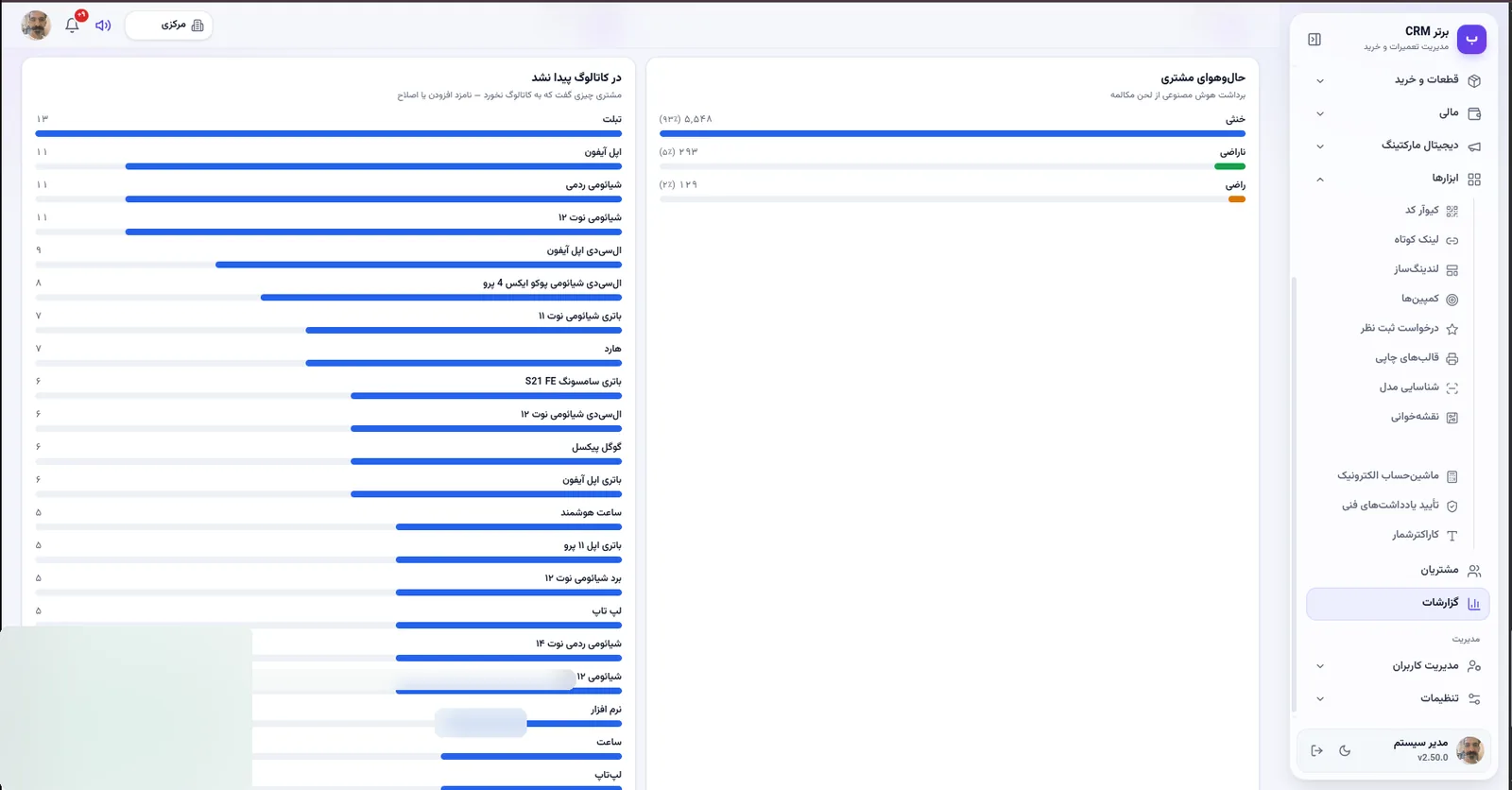
Task: Click the notification bell icon
Action: (x=72, y=26)
